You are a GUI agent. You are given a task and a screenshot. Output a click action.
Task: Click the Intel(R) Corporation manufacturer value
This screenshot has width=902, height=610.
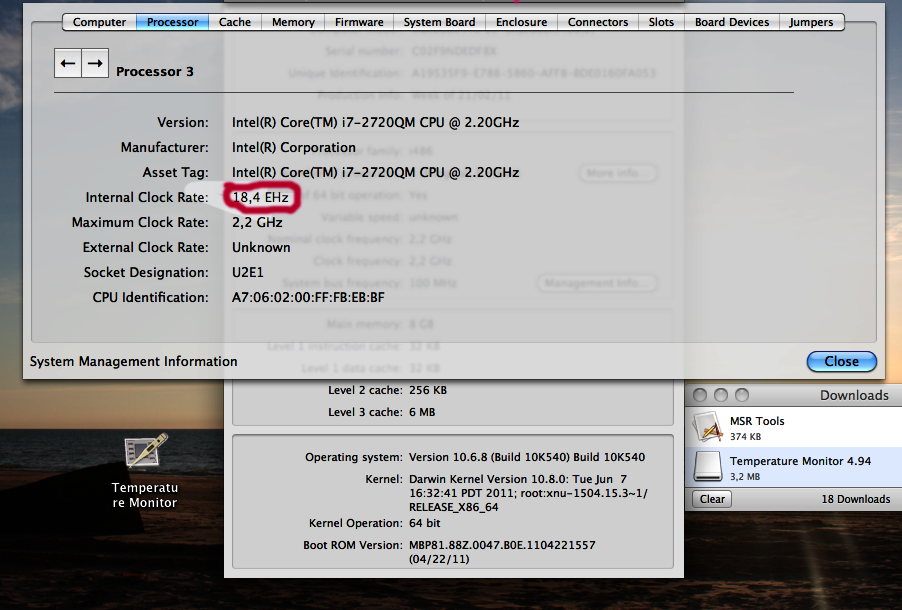[x=294, y=147]
